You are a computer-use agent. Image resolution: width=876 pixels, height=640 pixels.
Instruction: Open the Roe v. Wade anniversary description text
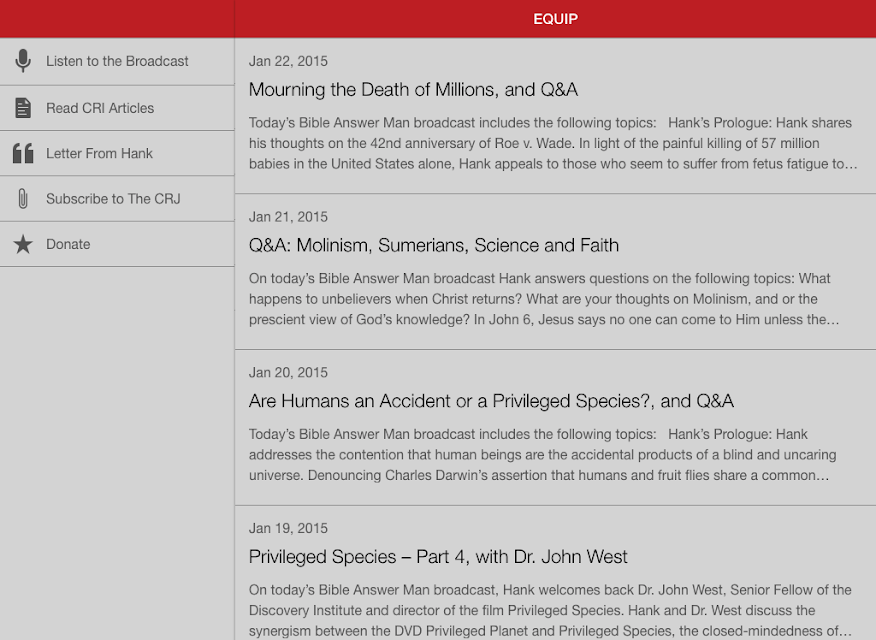[553, 143]
